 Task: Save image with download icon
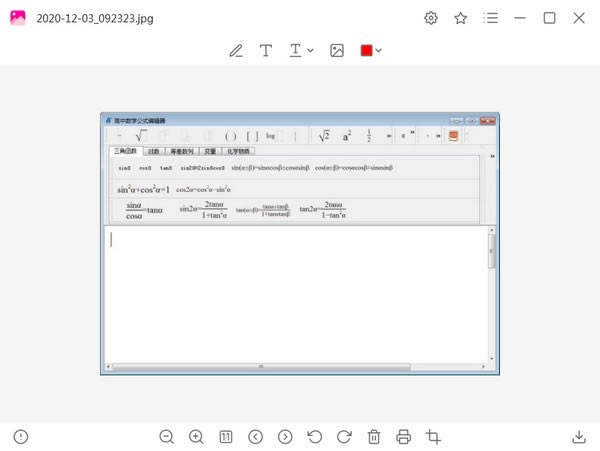coord(579,436)
